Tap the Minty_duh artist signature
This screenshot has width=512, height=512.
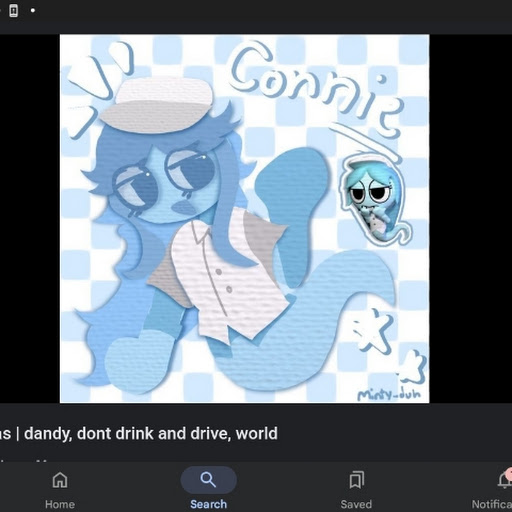pos(389,394)
